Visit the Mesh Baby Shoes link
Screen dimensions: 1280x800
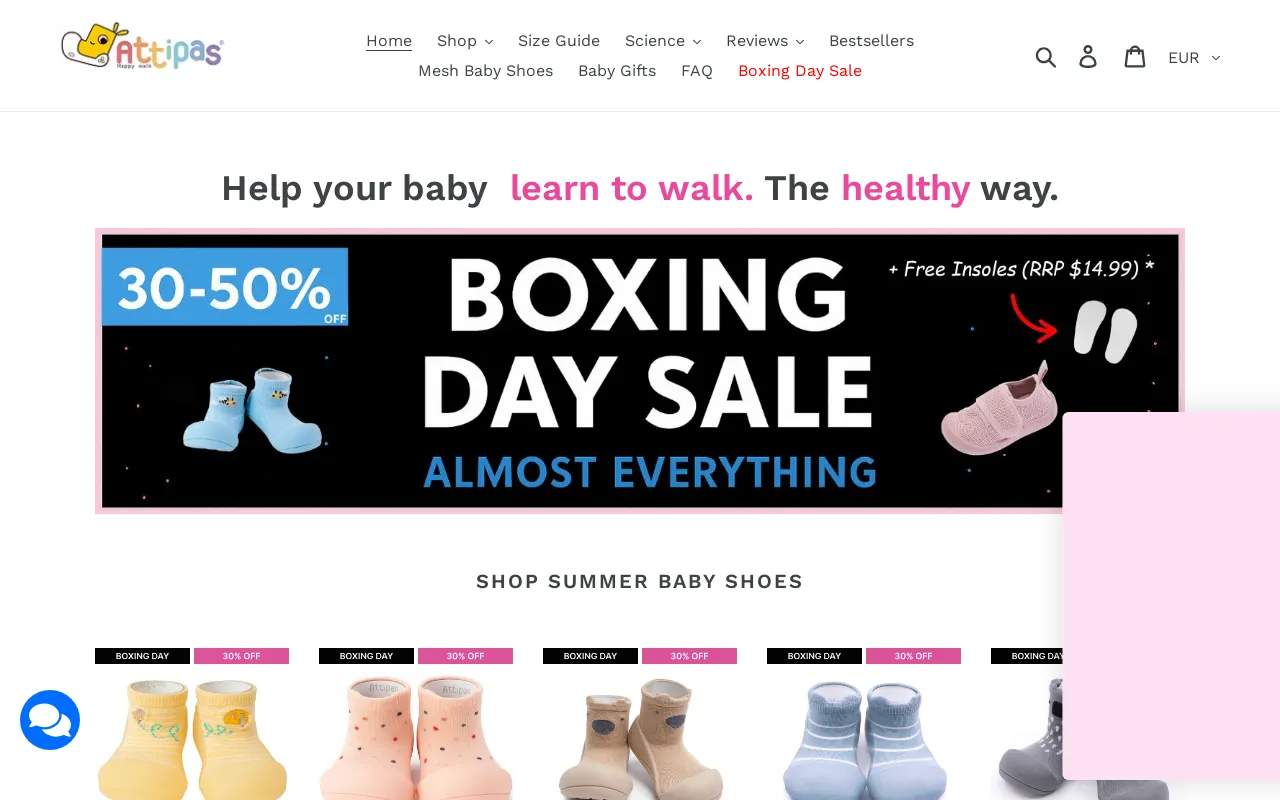click(485, 71)
